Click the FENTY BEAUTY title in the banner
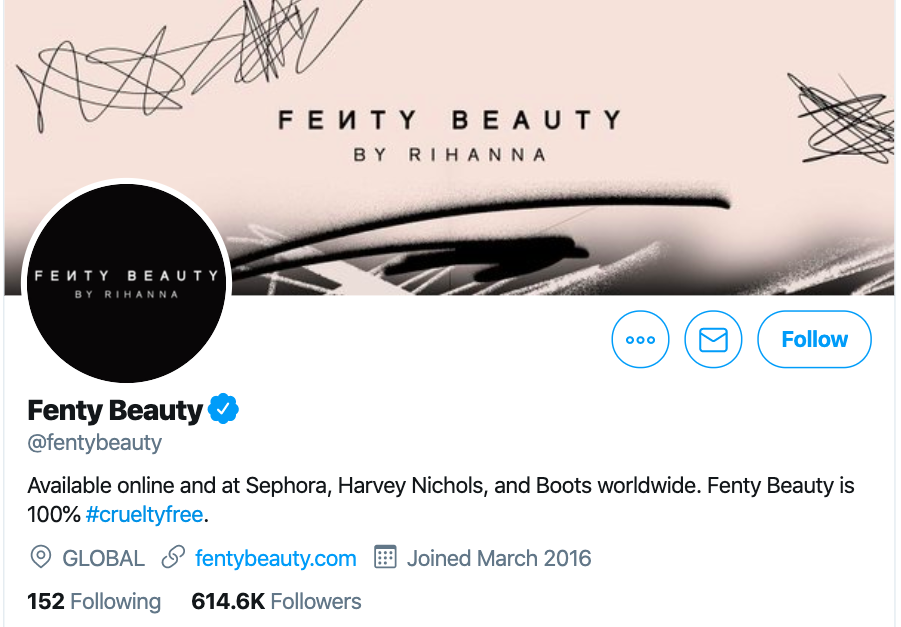 (x=449, y=121)
